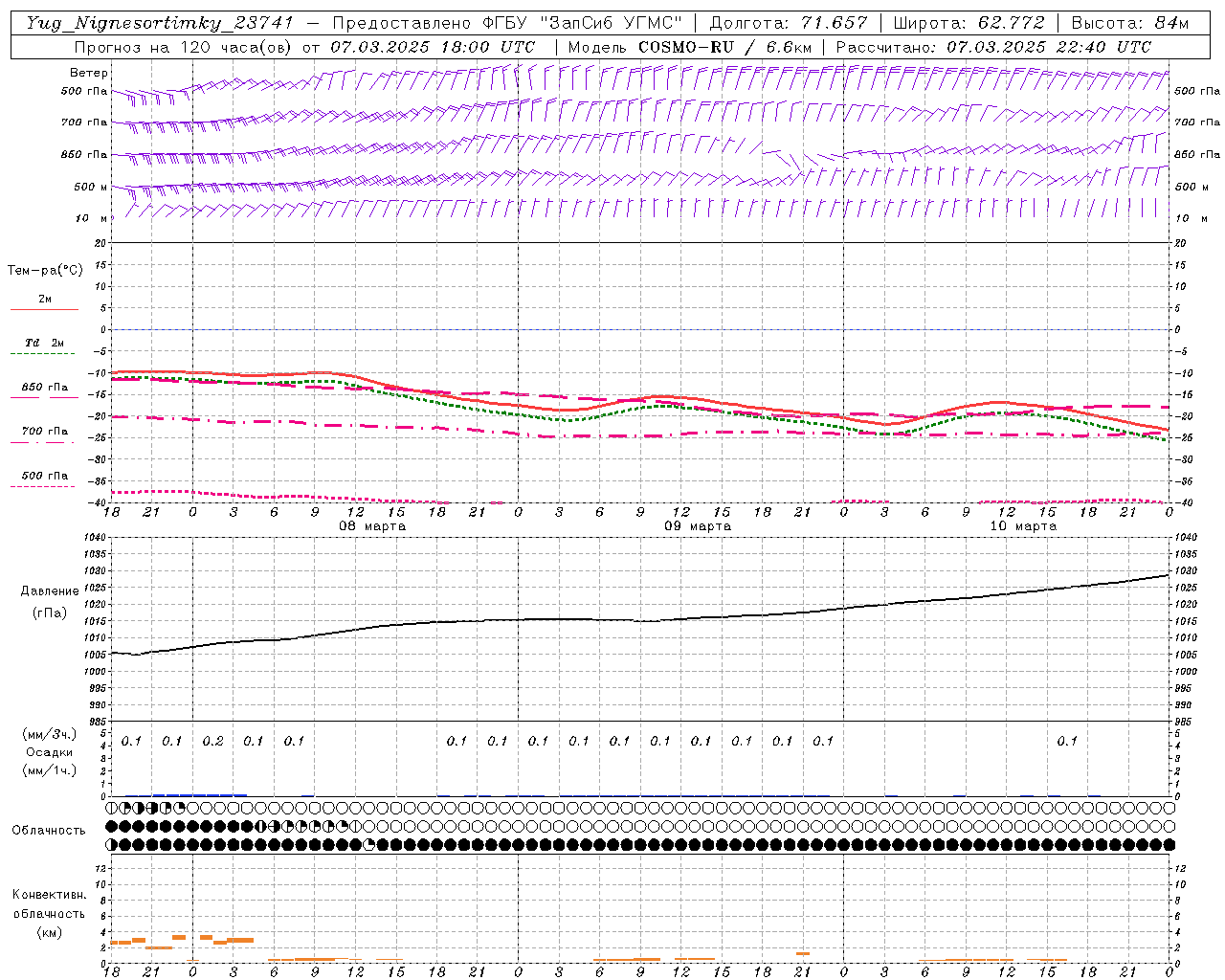This screenshot has height=980, width=1225.
Task: Click the Ветер panel label
Action: click(x=89, y=73)
